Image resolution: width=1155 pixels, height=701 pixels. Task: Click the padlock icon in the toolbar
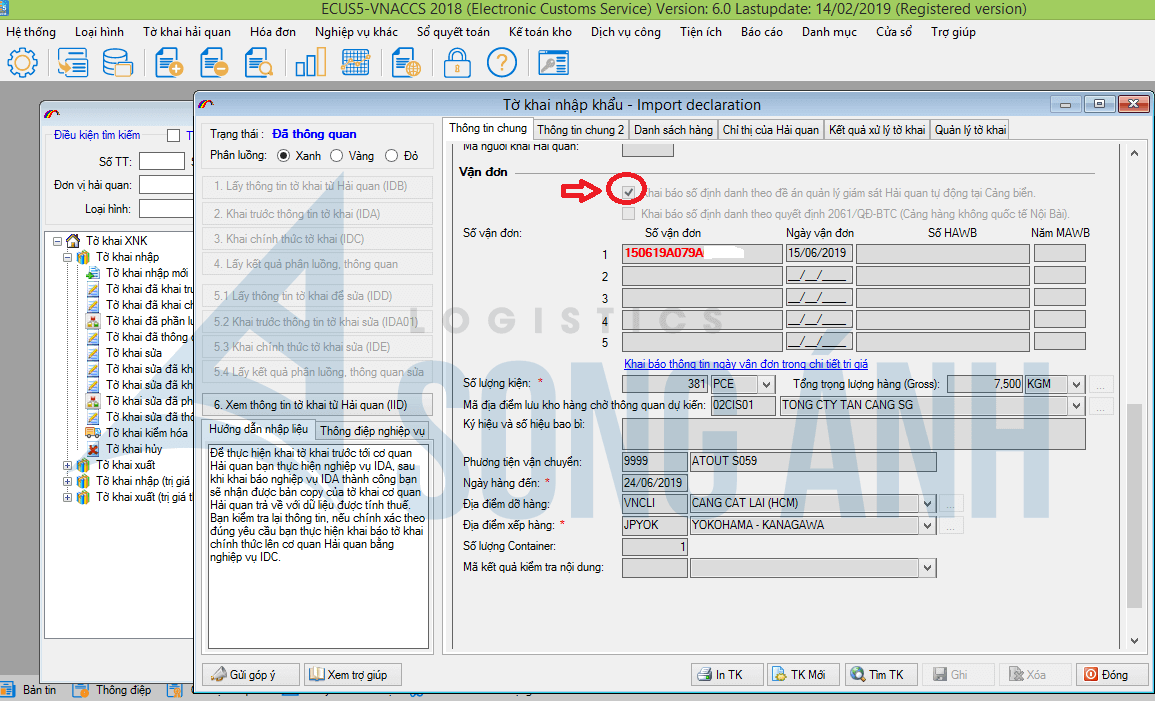point(457,64)
